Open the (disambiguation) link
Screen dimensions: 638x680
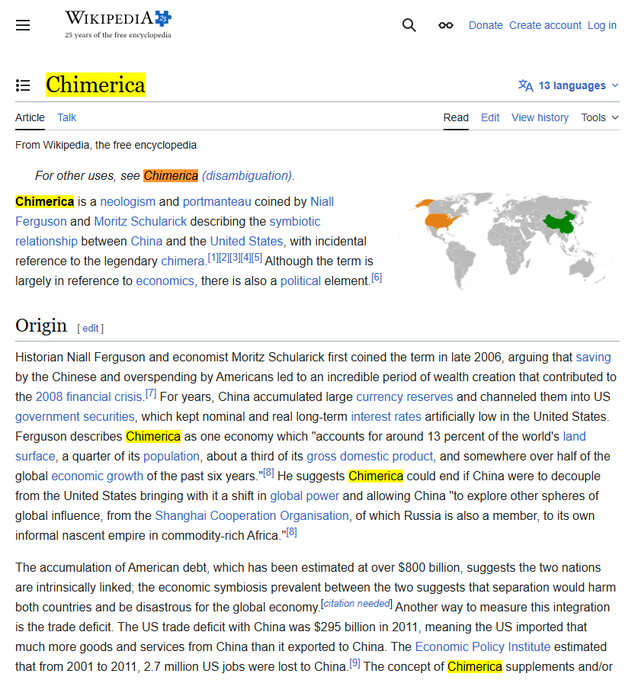click(247, 176)
